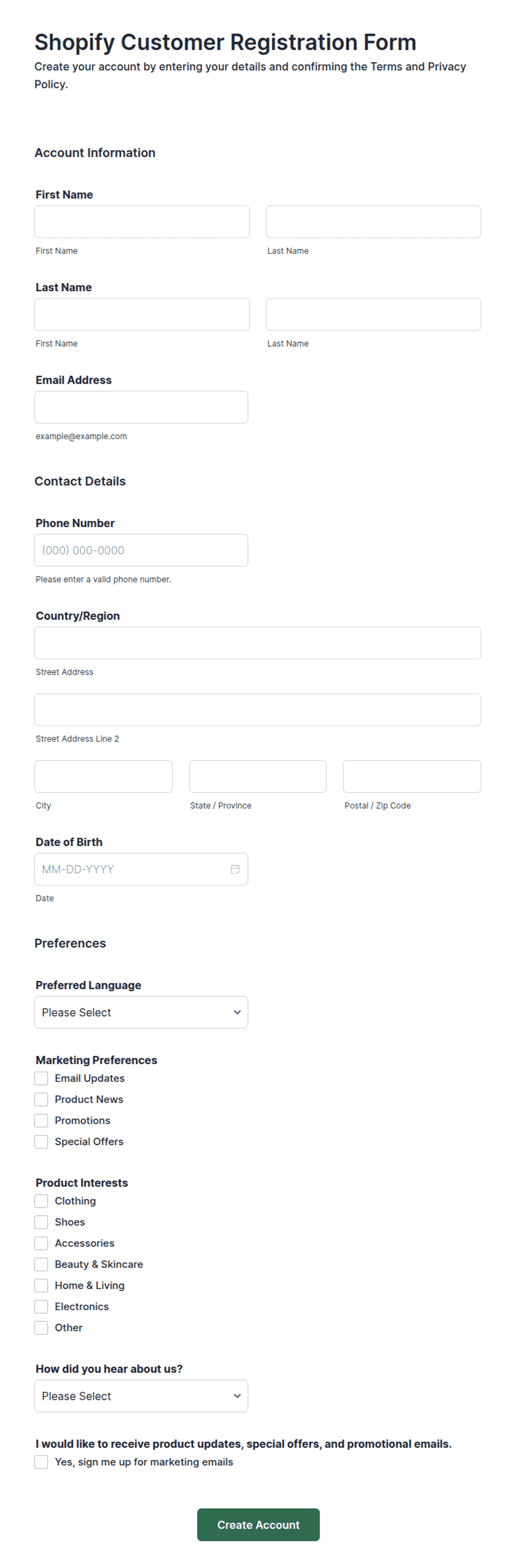Click the Phone Number field
Image resolution: width=511 pixels, height=1568 pixels.
141,550
